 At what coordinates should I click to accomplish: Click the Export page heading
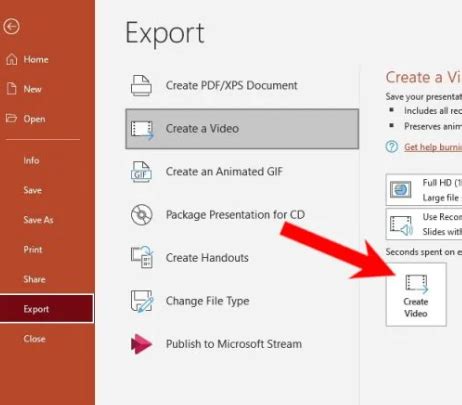click(x=165, y=34)
